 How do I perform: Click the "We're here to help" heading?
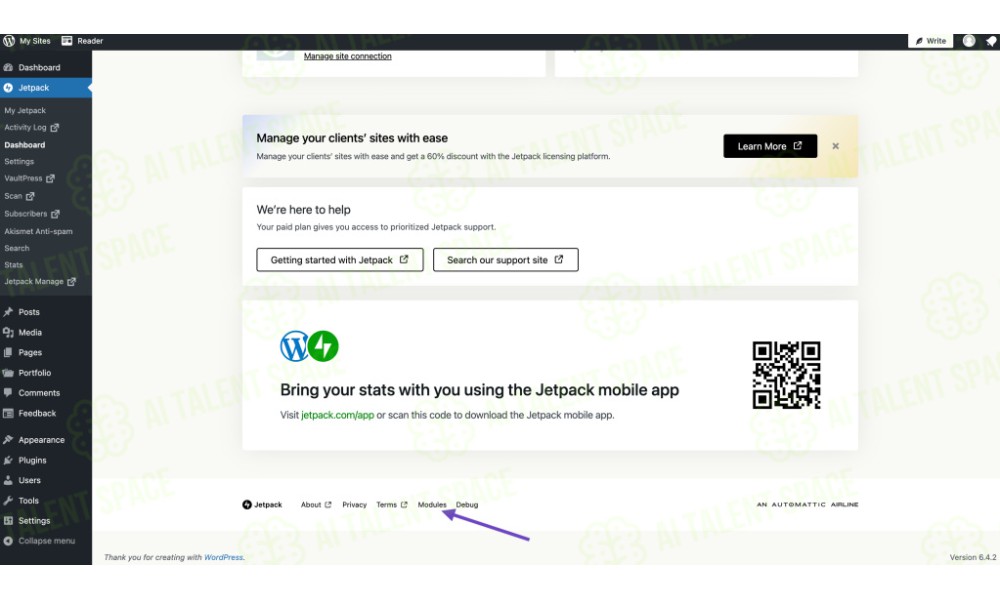(x=304, y=210)
